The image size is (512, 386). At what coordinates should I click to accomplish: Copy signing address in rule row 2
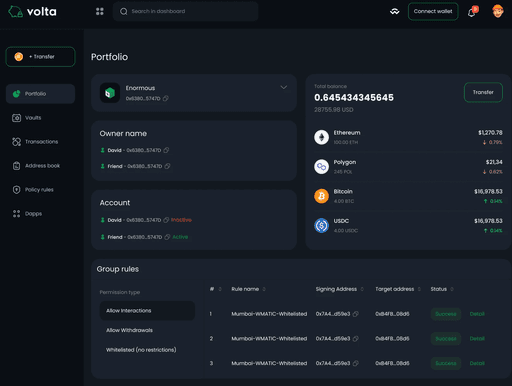pos(356,339)
